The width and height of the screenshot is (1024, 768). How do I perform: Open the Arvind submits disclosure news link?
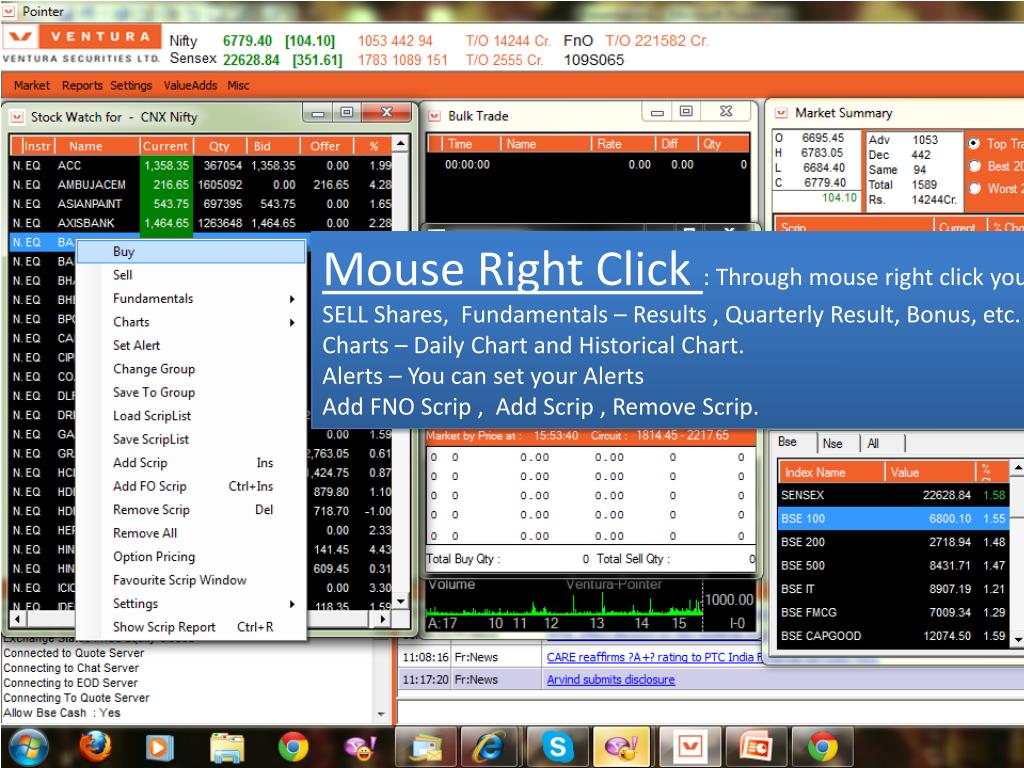(611, 680)
